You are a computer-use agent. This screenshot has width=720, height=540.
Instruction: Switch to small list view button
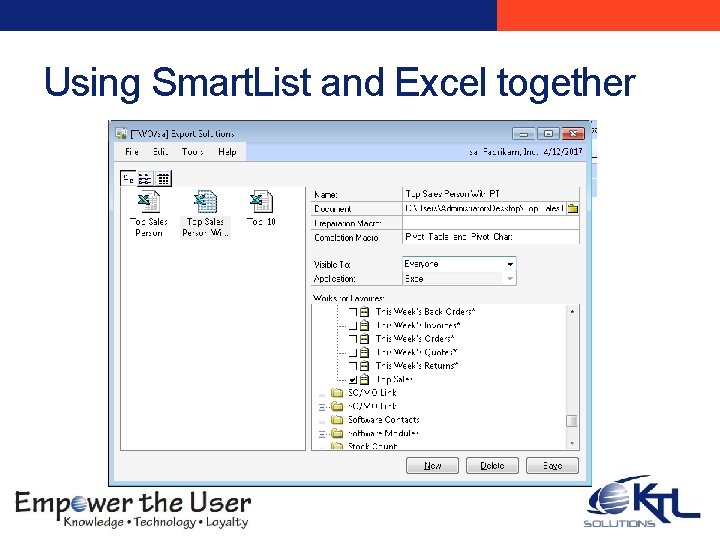(145, 178)
